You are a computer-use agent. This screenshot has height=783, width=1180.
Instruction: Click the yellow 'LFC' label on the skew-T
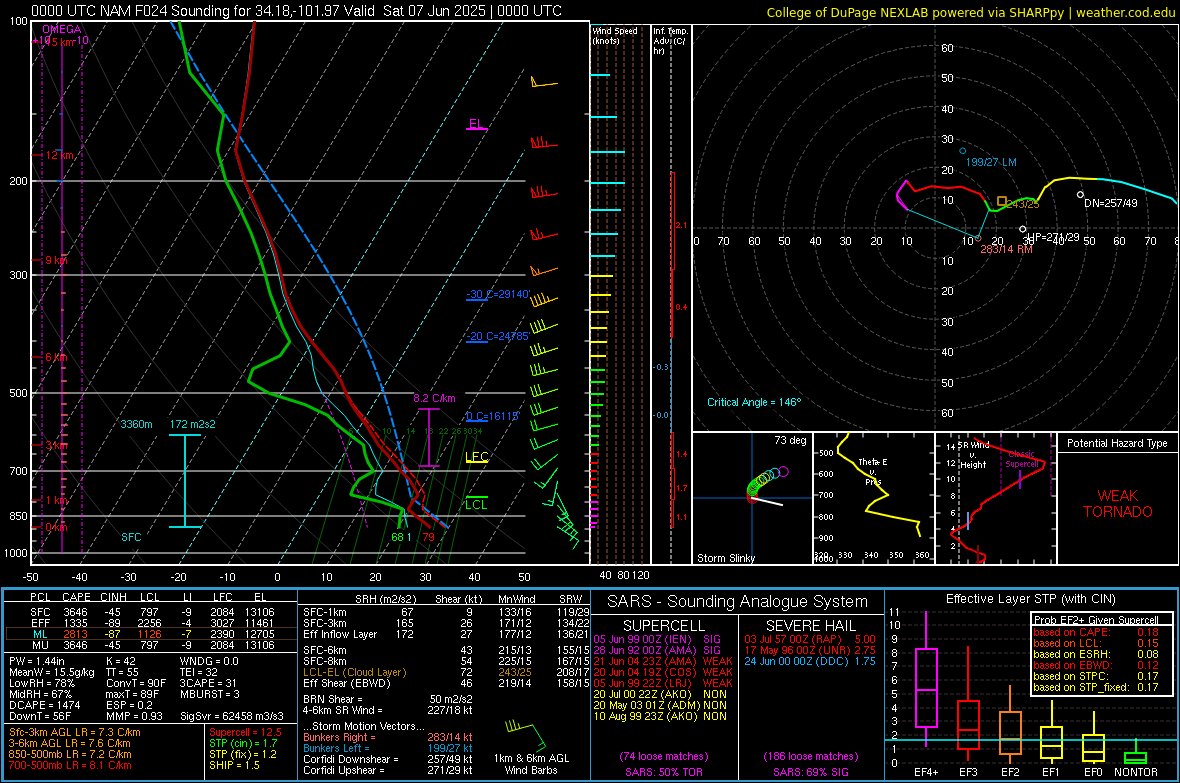[476, 456]
